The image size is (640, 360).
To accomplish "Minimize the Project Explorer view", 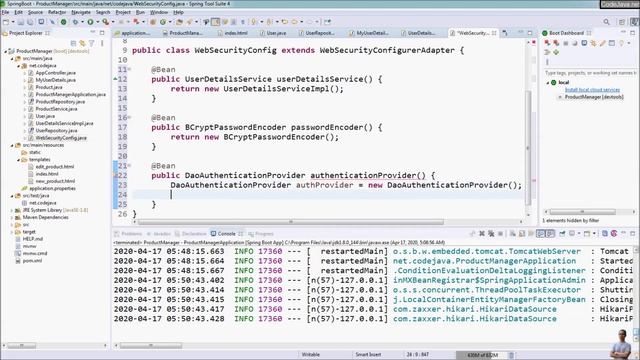I will tap(93, 33).
